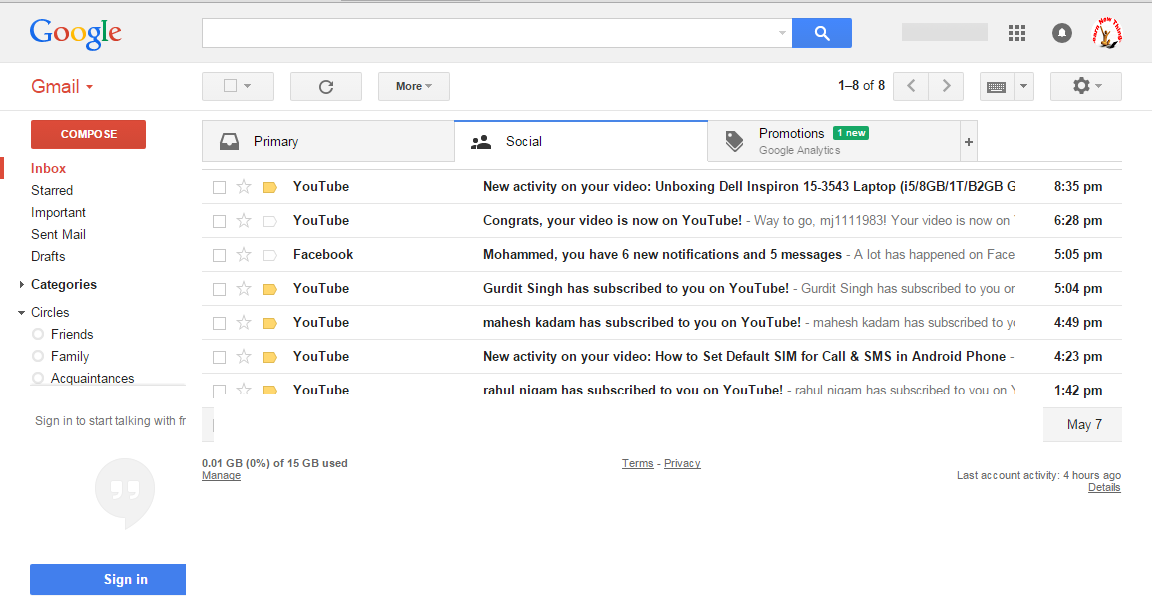Open the notifications bell
This screenshot has height=605, width=1152.
click(x=1062, y=33)
